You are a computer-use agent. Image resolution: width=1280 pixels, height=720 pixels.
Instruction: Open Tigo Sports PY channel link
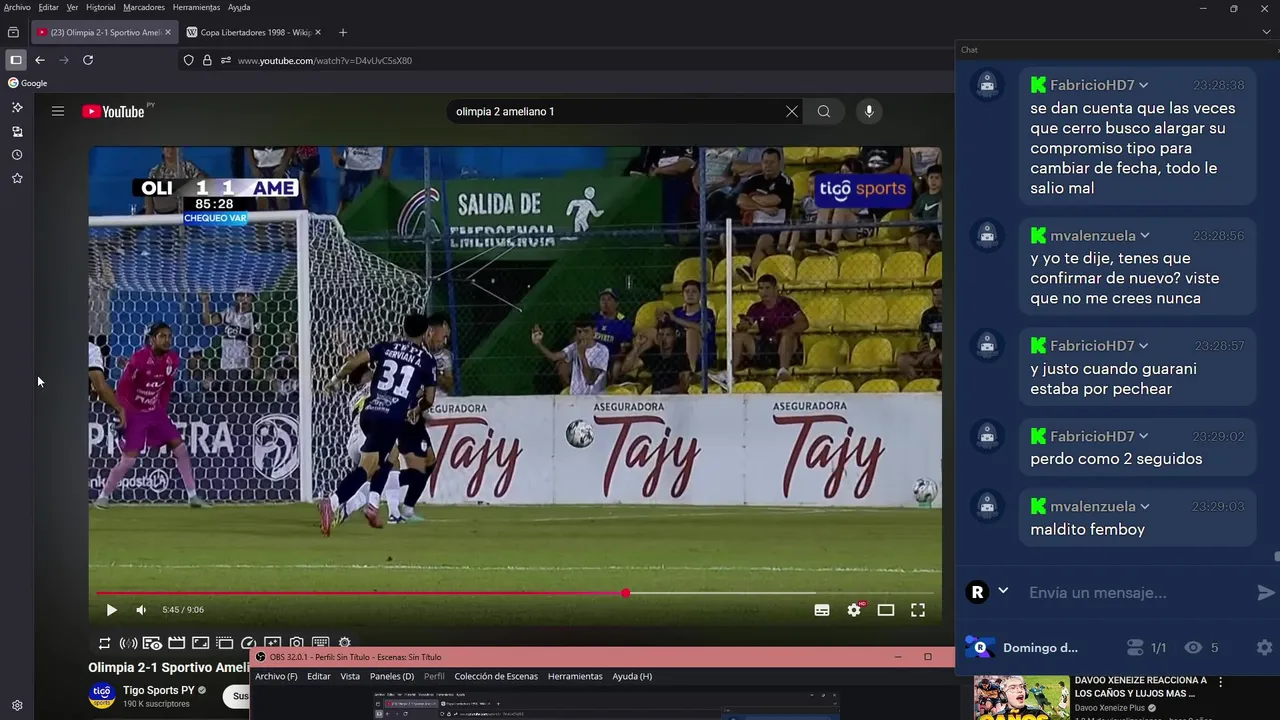pos(158,690)
